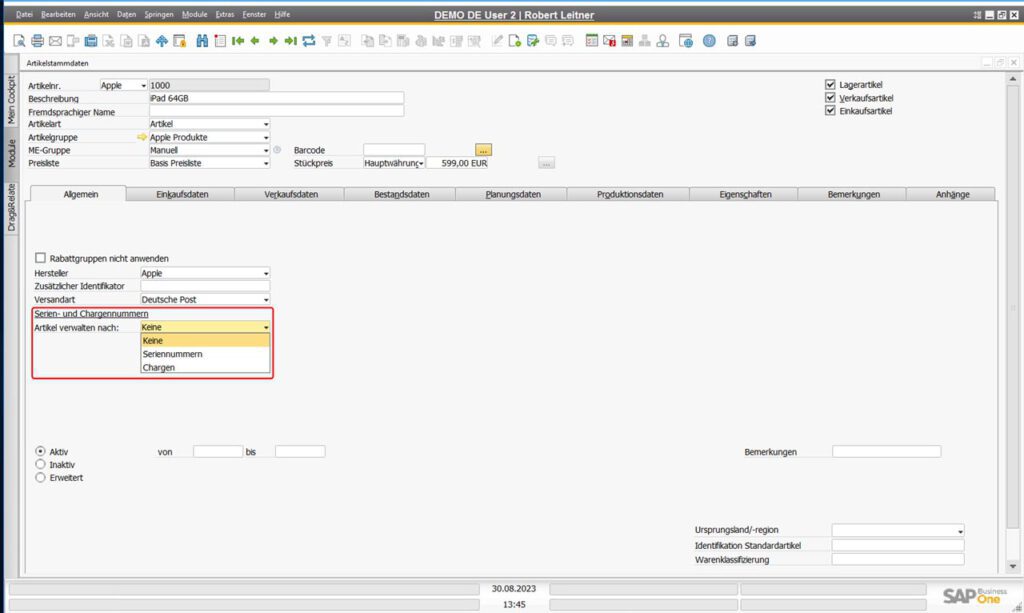The height and width of the screenshot is (613, 1024).
Task: Open the Springen menu
Action: [x=159, y=14]
